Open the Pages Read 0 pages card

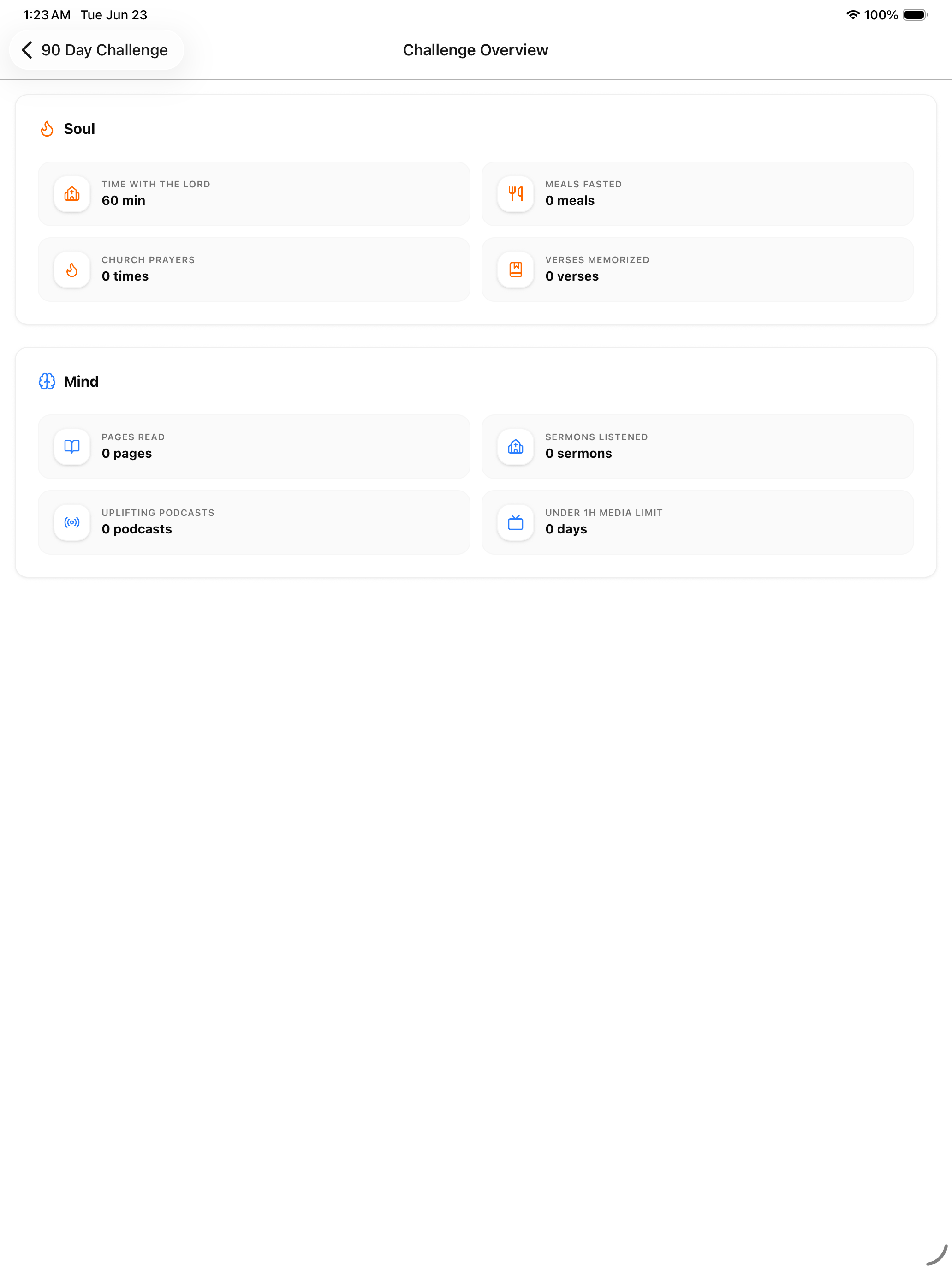(254, 447)
